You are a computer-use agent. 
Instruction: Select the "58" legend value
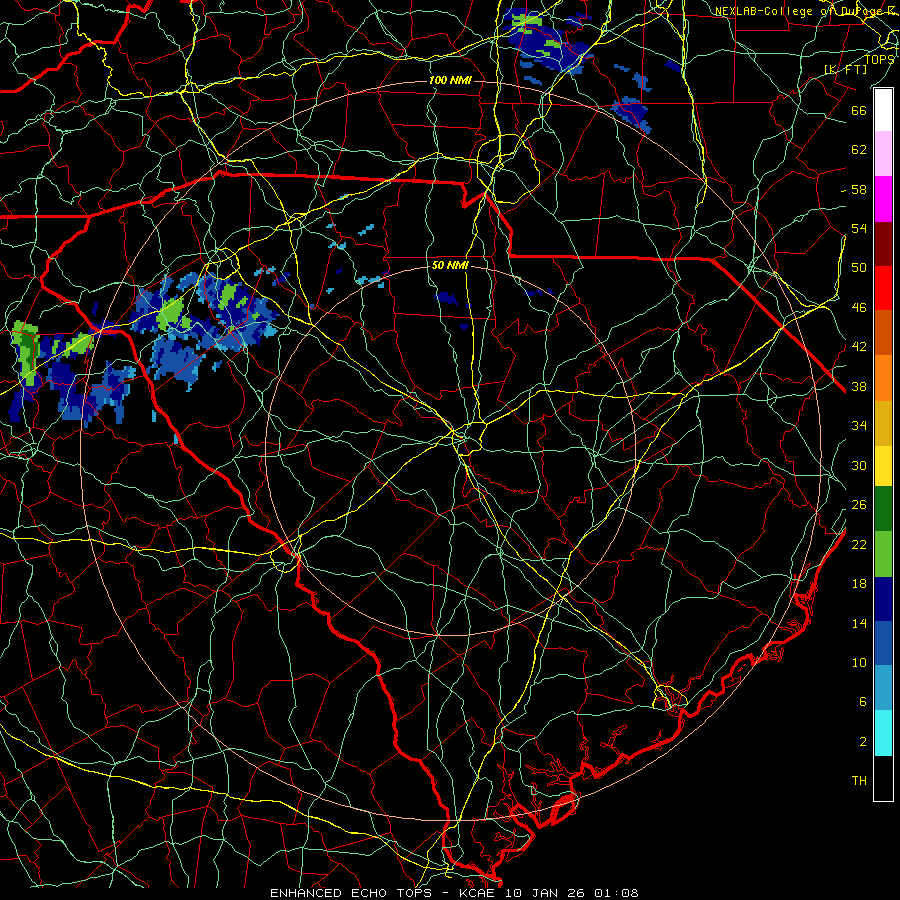pyautogui.click(x=859, y=189)
